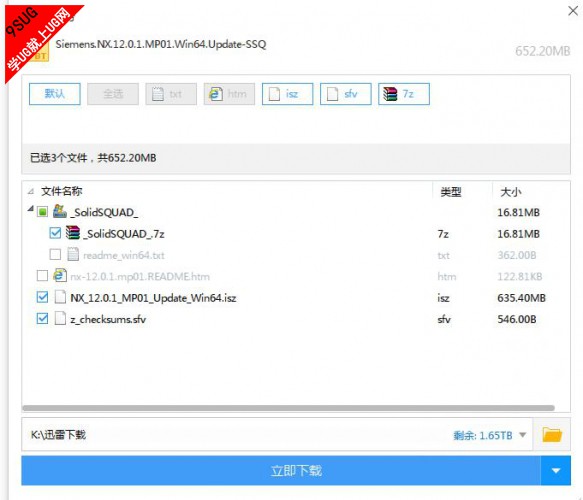This screenshot has height=500, width=583.
Task: Sort by 类型 column header
Action: pyautogui.click(x=451, y=192)
